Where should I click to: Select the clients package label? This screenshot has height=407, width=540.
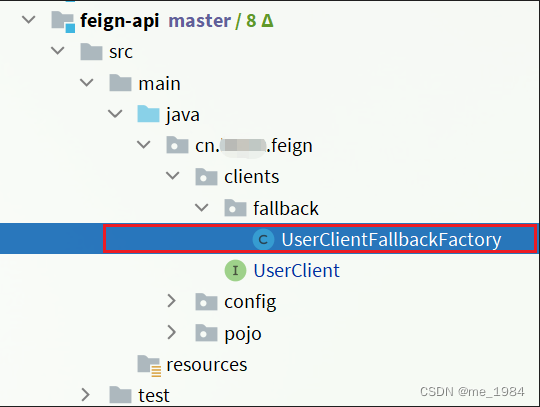point(252,177)
